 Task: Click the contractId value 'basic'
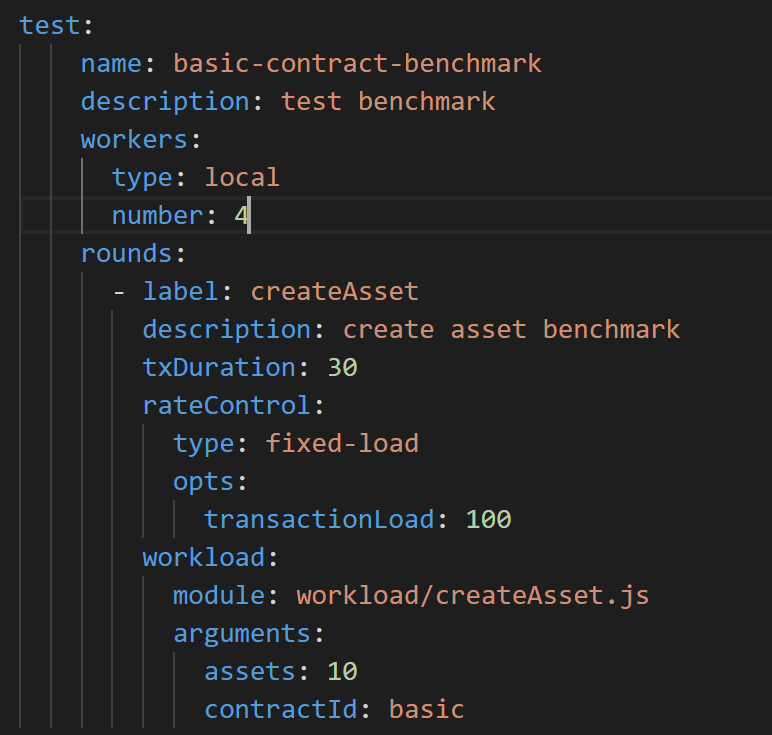426,709
